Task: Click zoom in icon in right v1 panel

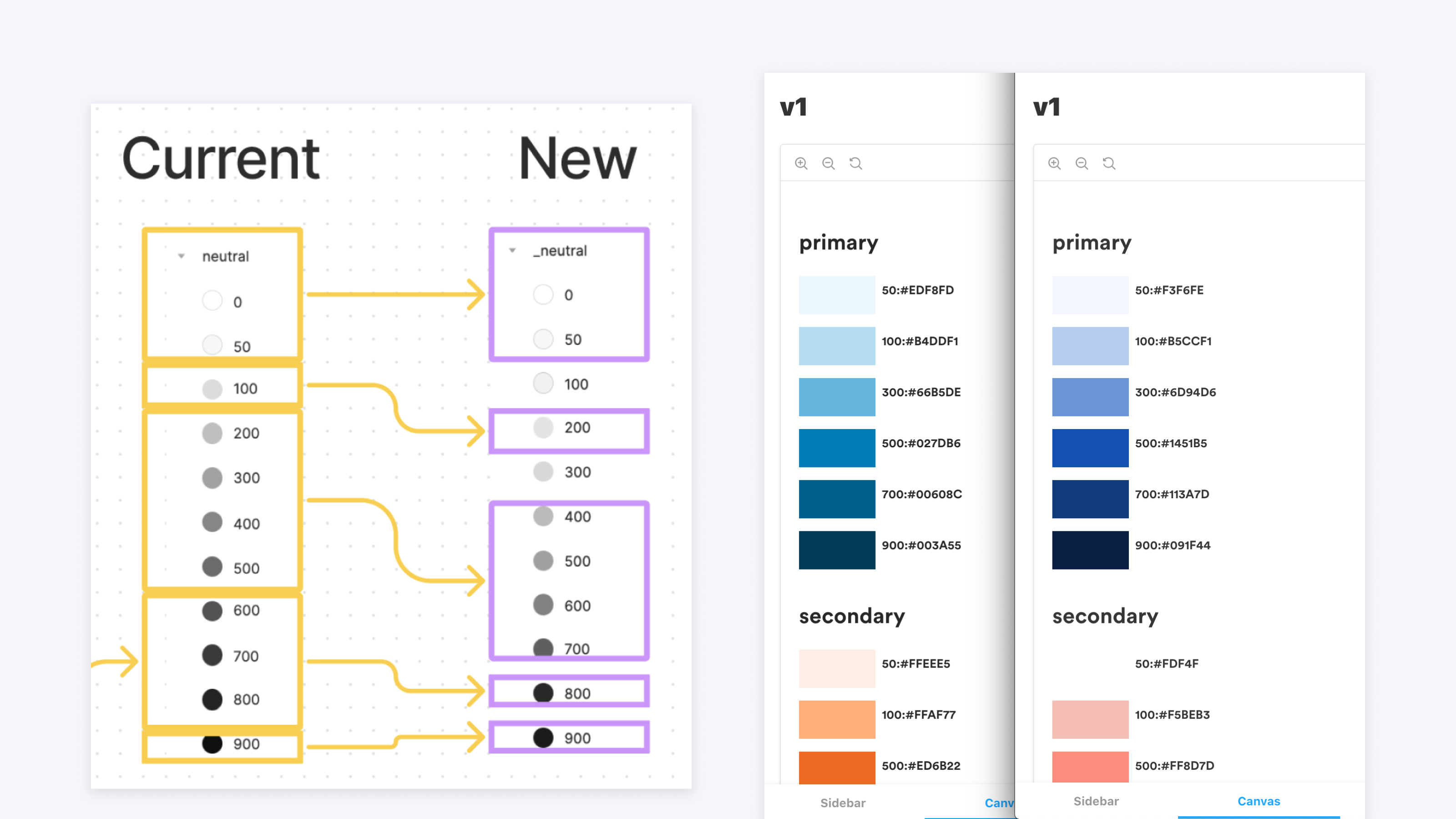Action: [x=1054, y=163]
